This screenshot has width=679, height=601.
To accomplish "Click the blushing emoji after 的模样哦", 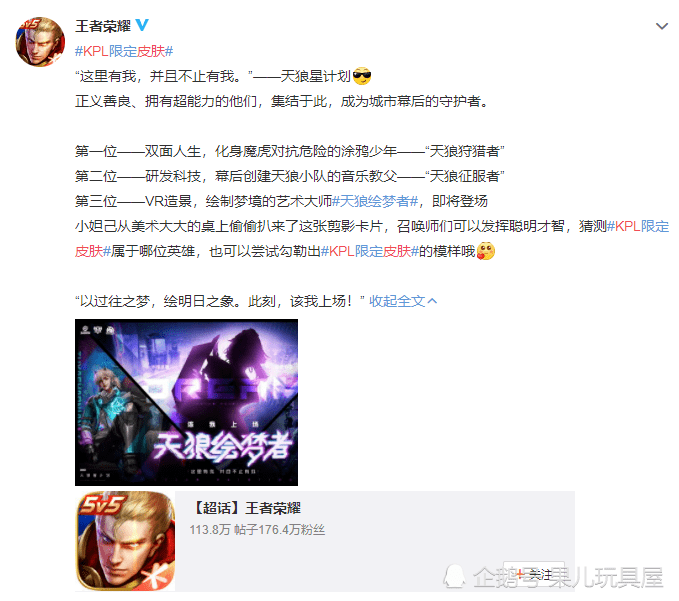I will [485, 251].
